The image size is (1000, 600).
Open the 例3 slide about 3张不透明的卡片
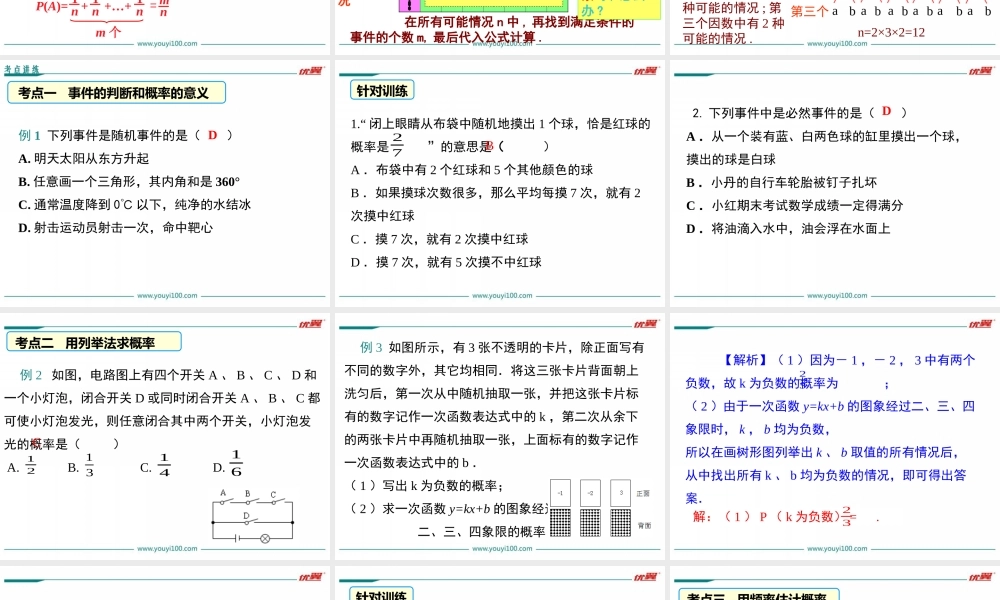[x=500, y=437]
